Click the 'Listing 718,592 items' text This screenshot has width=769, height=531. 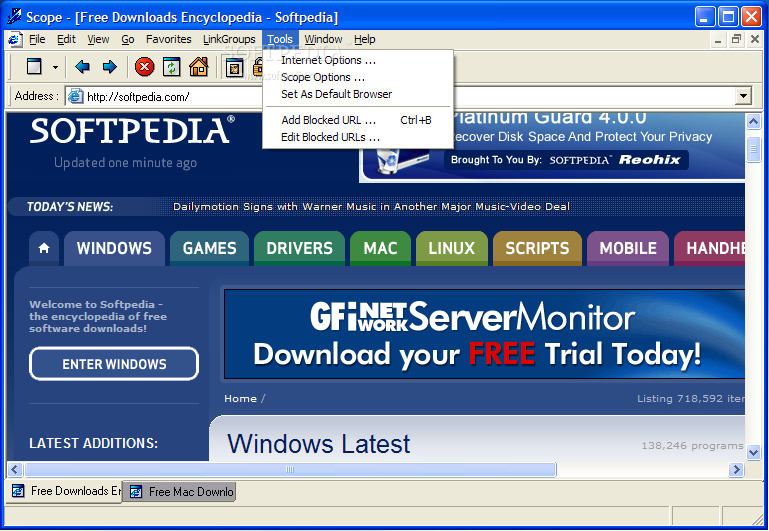click(691, 399)
